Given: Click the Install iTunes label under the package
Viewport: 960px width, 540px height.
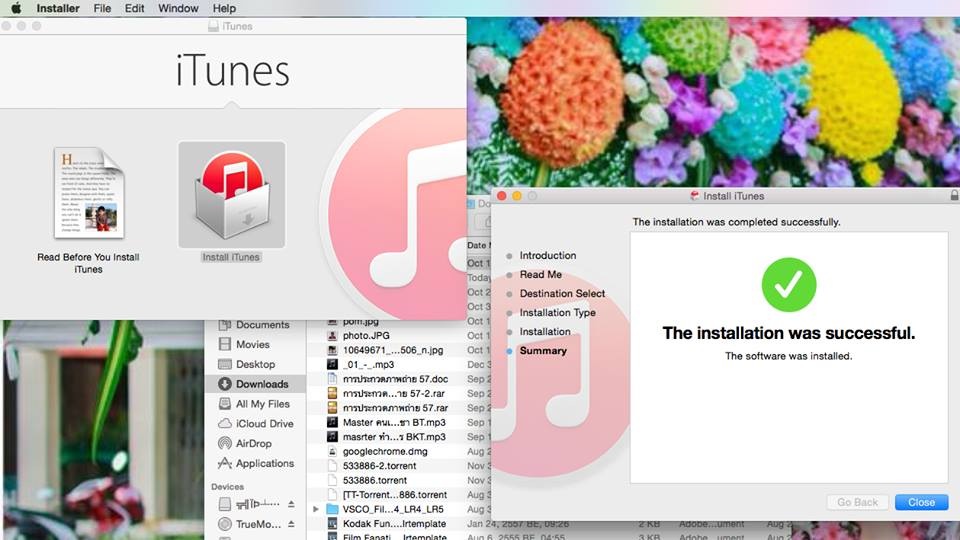Looking at the screenshot, I should click(231, 257).
